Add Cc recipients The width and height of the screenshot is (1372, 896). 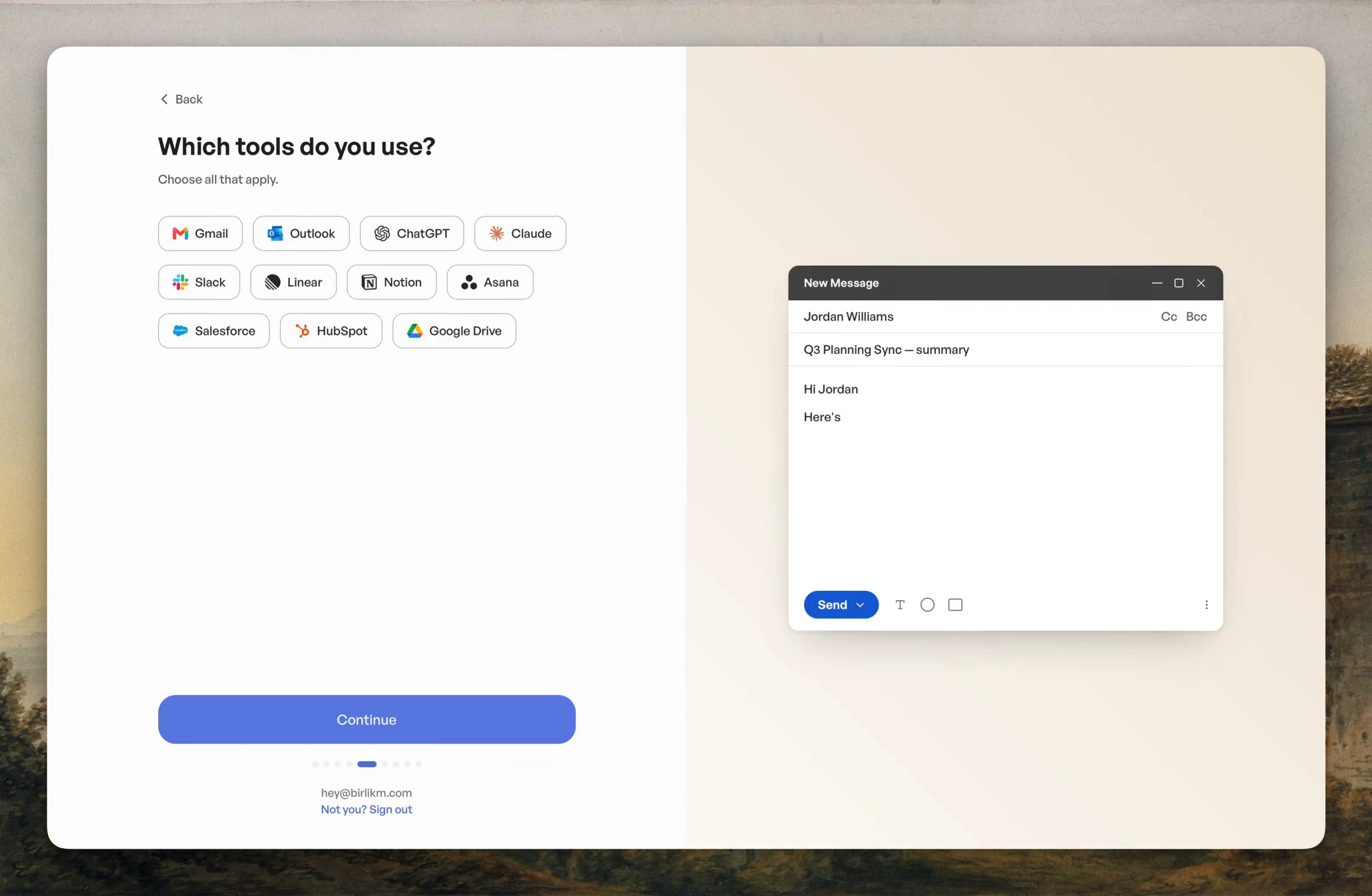[x=1169, y=317]
